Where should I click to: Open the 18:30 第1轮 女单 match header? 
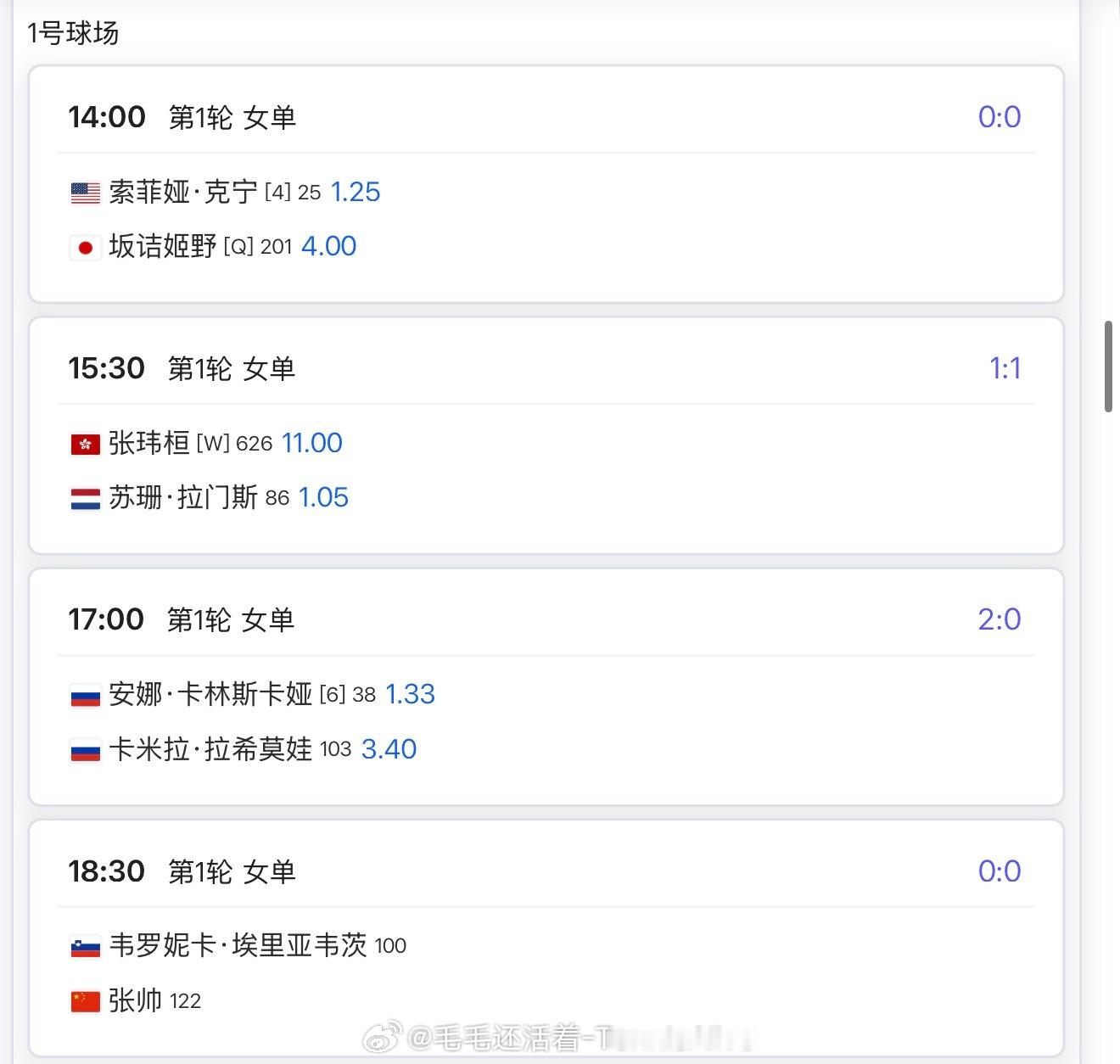click(x=546, y=871)
